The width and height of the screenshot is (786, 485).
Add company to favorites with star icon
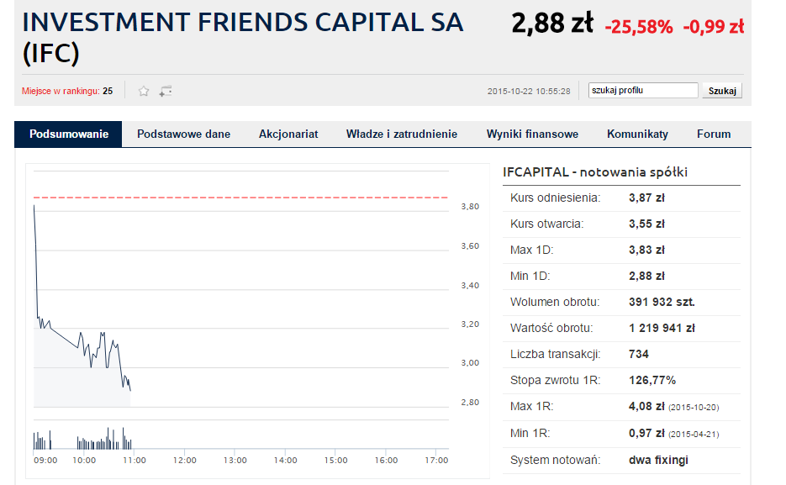point(144,91)
